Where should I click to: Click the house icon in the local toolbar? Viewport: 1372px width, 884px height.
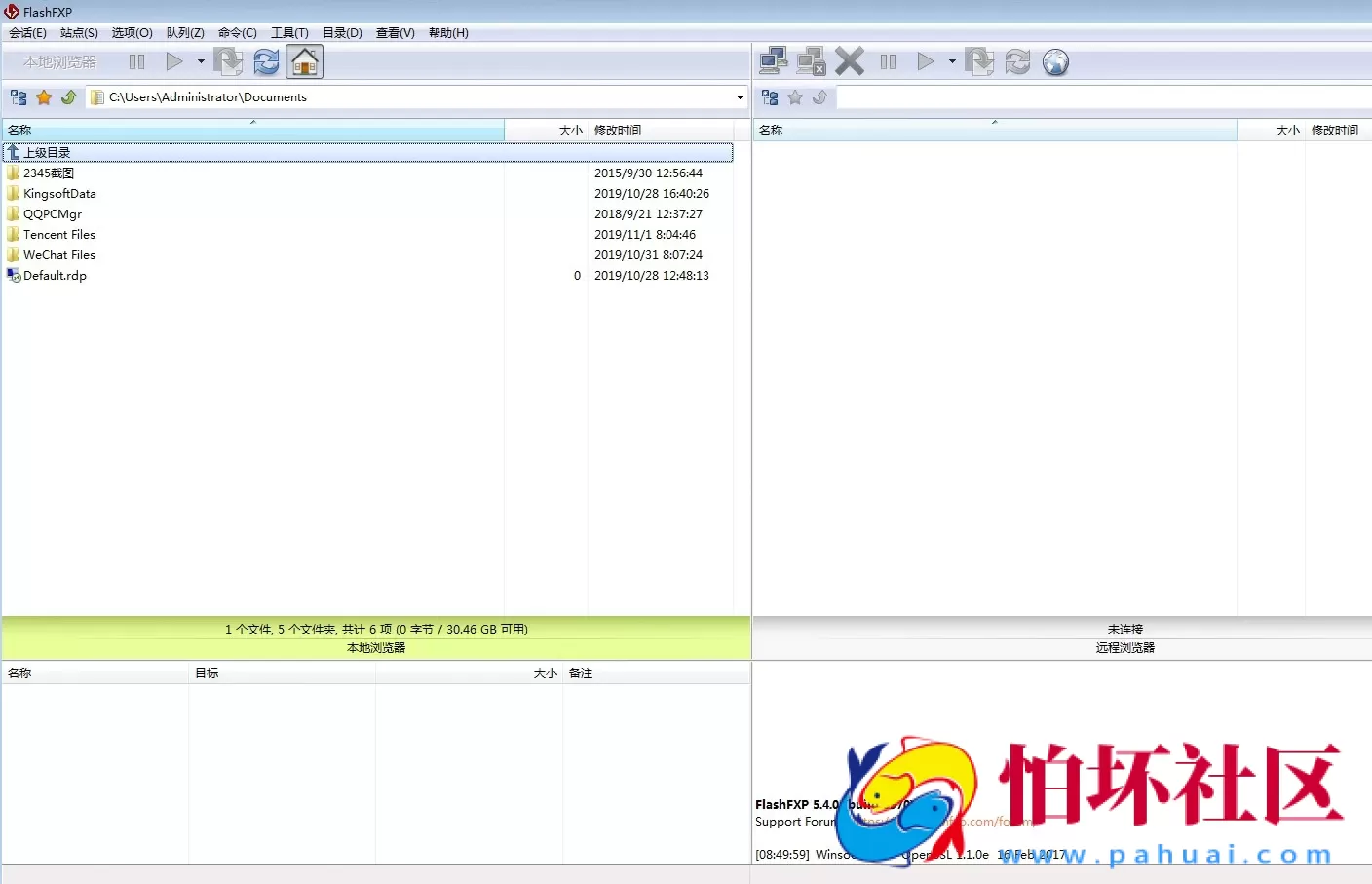click(304, 62)
